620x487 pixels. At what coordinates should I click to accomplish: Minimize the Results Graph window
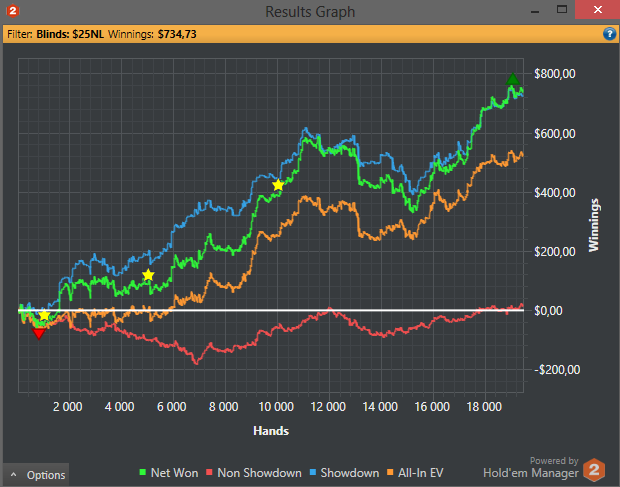(x=535, y=10)
